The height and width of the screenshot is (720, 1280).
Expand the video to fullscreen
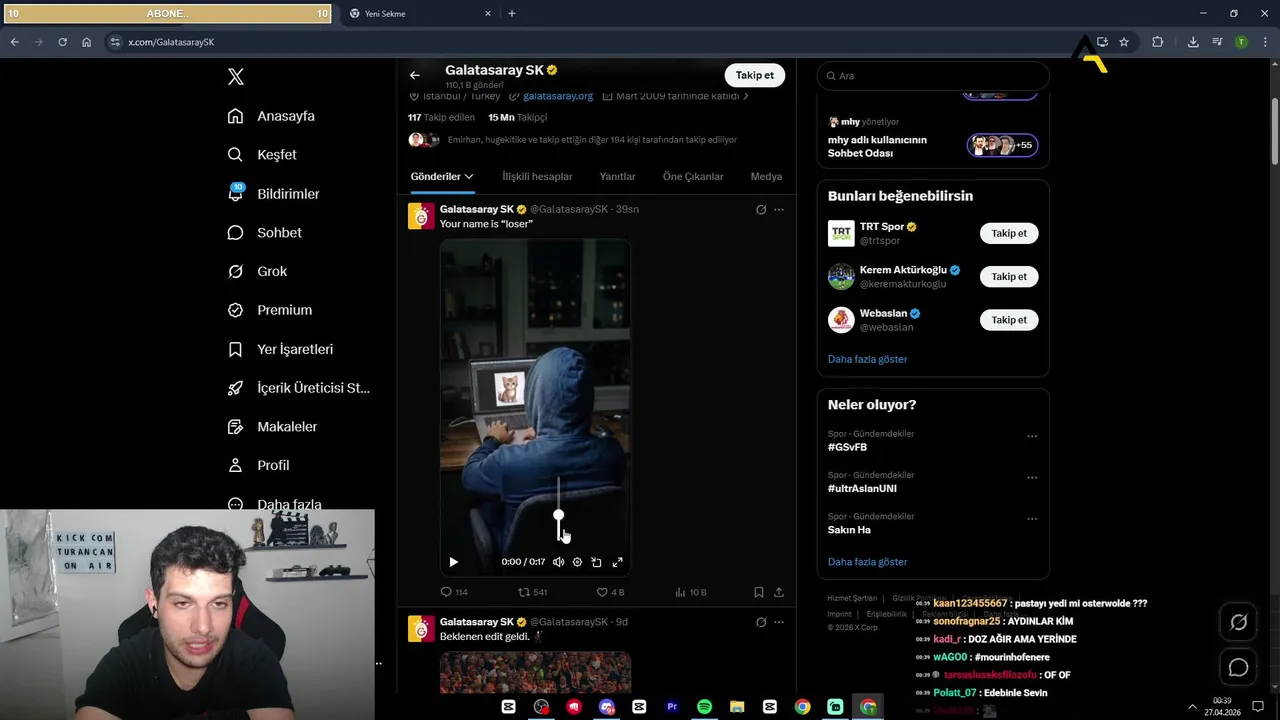click(617, 562)
